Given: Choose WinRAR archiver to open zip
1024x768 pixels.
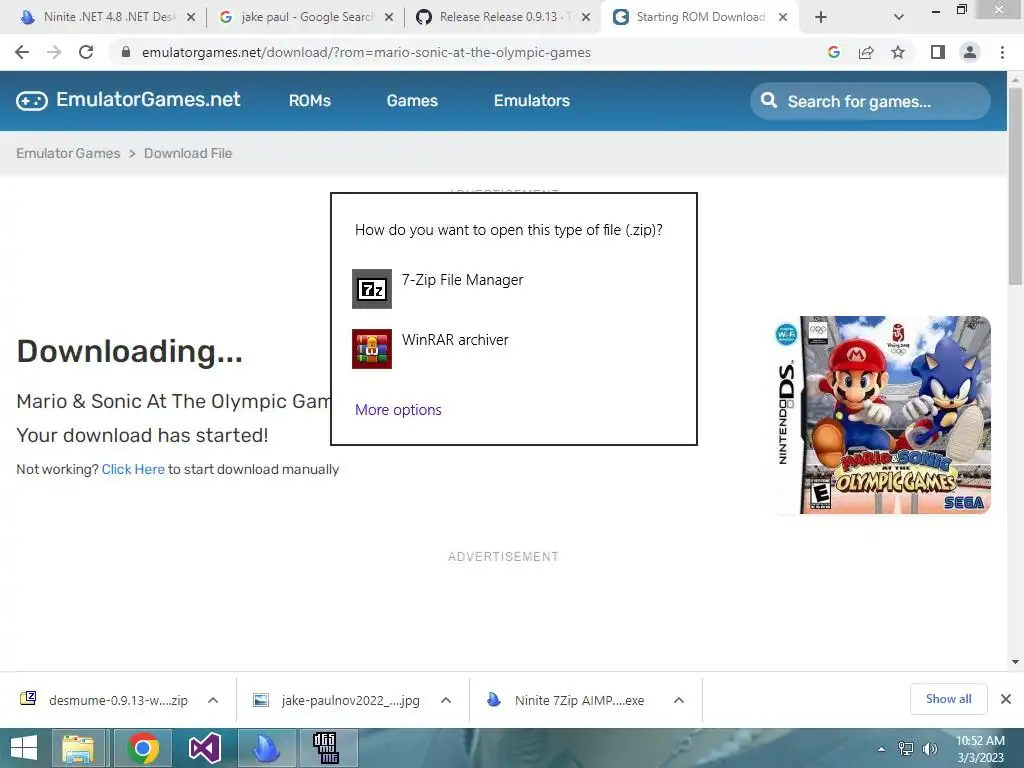Looking at the screenshot, I should pos(455,340).
